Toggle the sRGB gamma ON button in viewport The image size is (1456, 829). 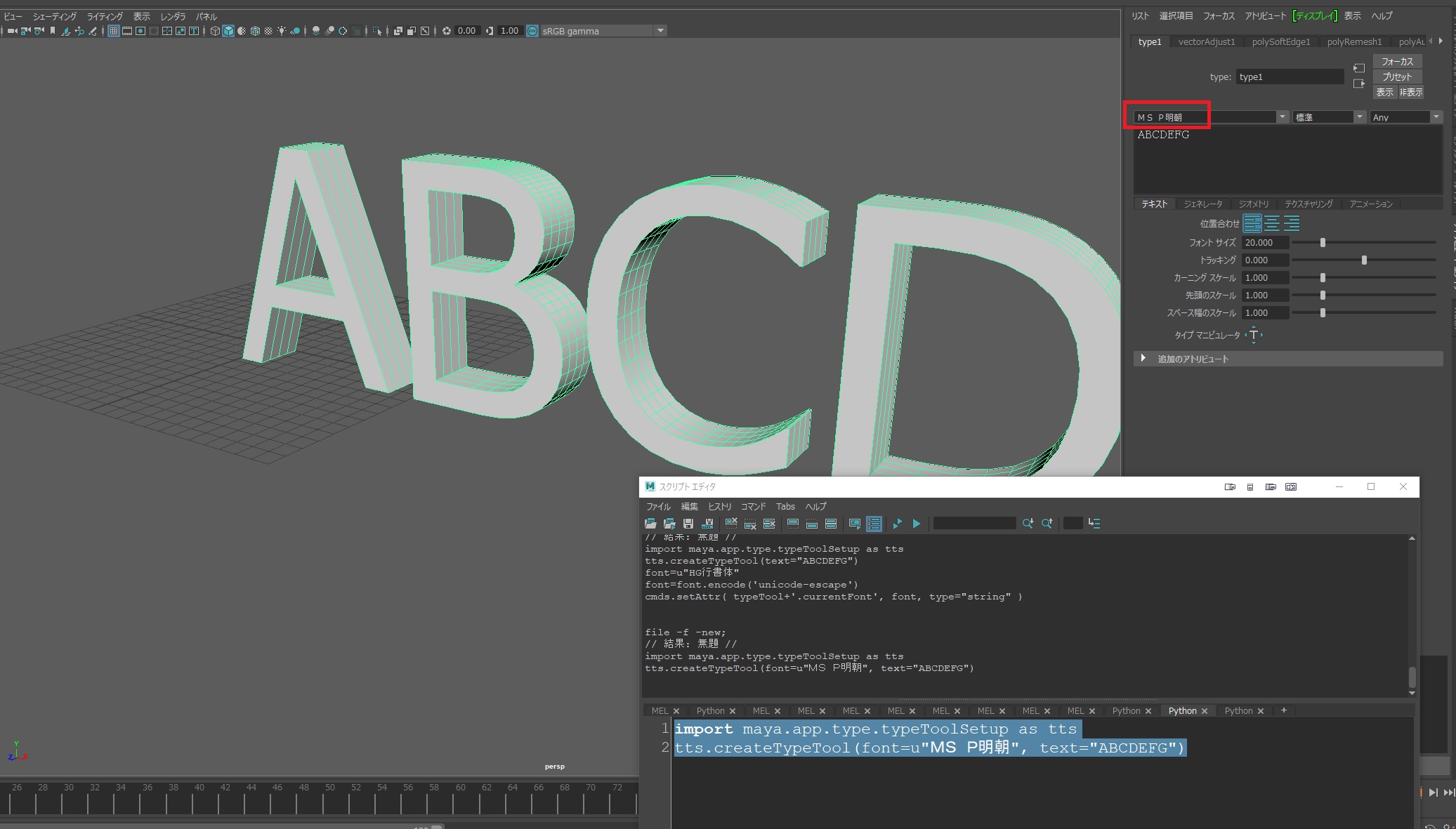tap(533, 30)
